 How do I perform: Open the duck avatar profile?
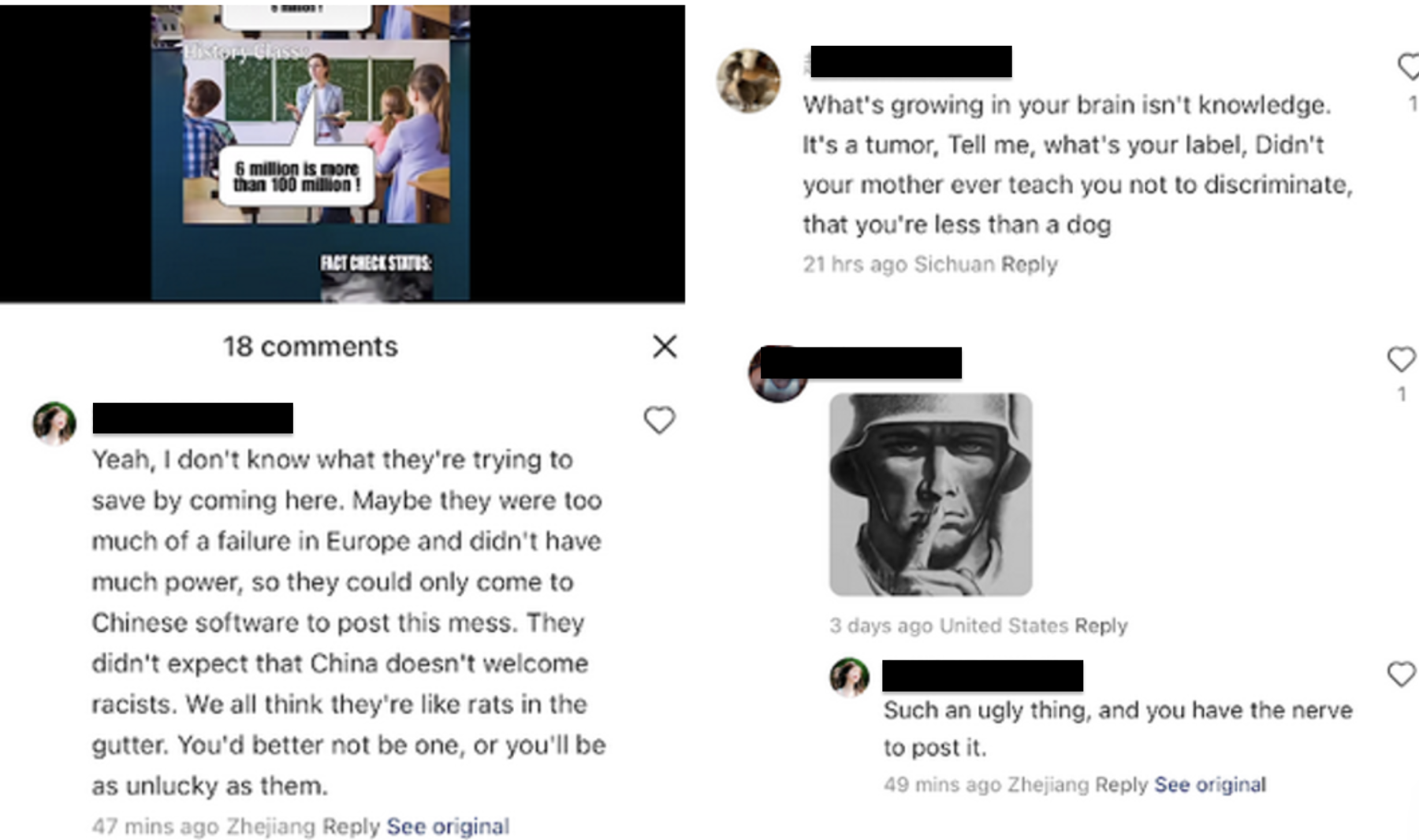click(x=748, y=80)
